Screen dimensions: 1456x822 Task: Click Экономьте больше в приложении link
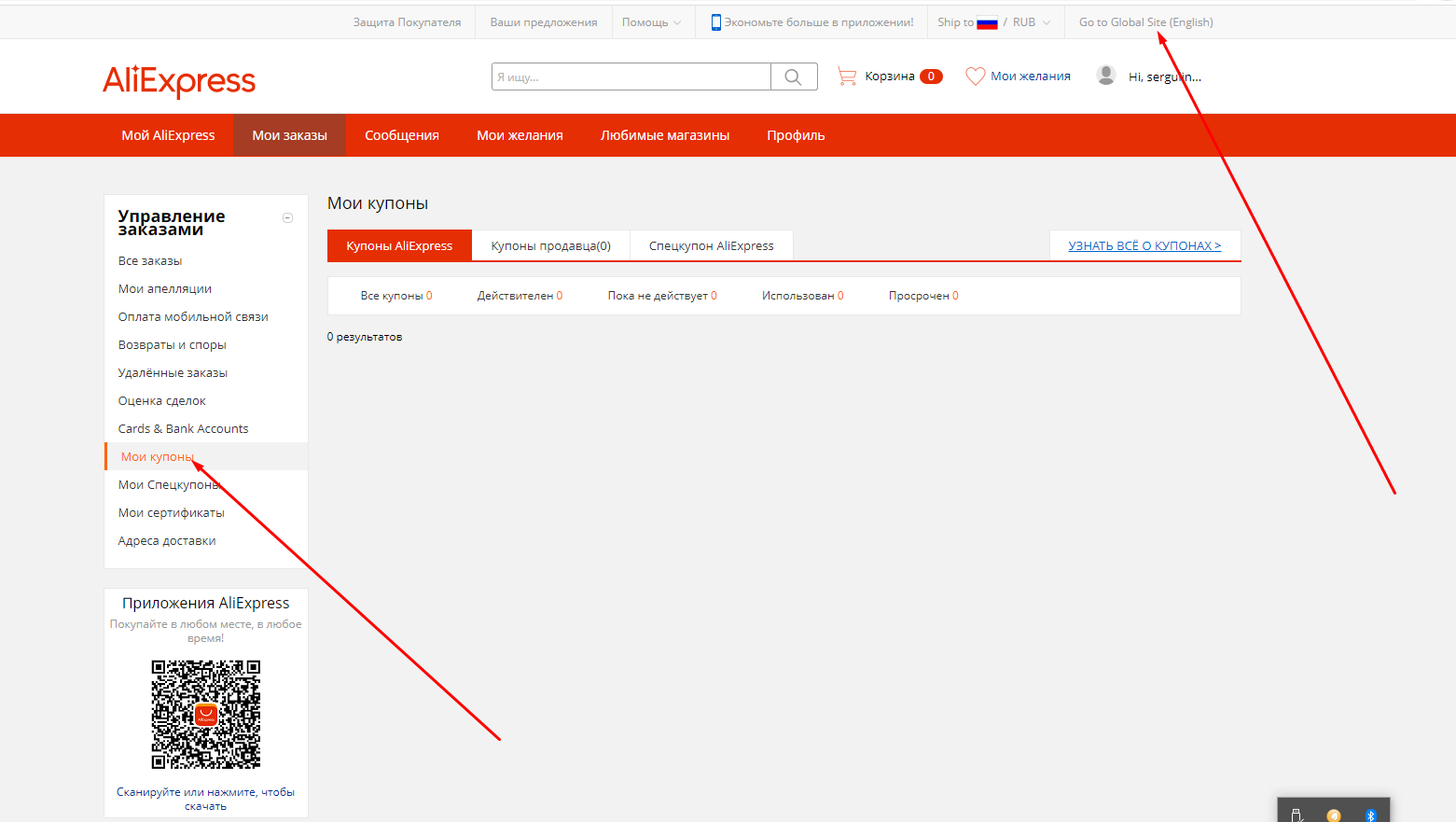(x=819, y=22)
